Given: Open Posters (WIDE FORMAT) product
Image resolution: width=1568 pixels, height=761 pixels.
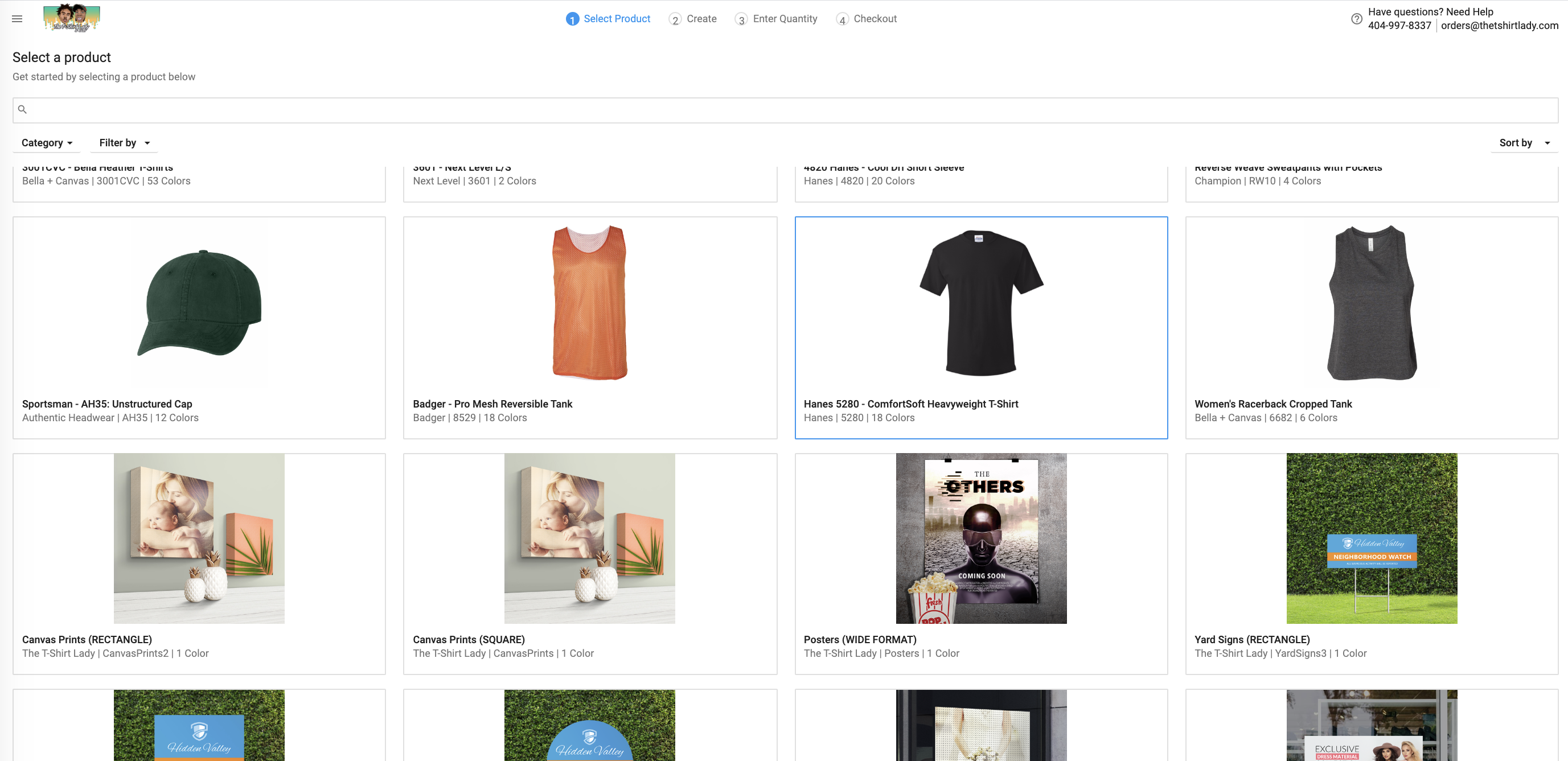Looking at the screenshot, I should (980, 538).
